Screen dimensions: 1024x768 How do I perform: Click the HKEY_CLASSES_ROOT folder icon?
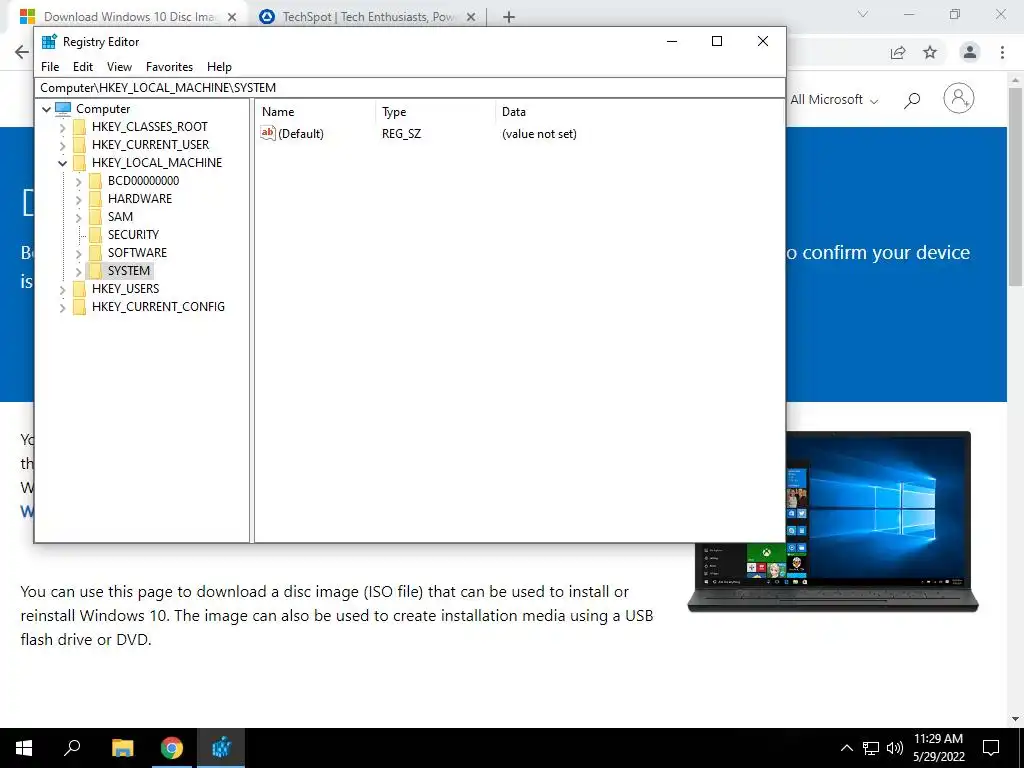tap(79, 127)
